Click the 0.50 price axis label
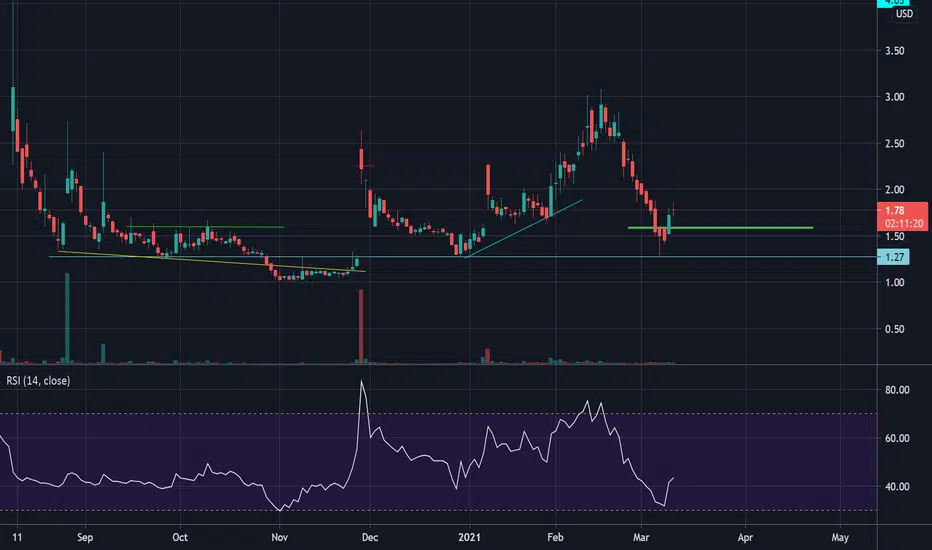Image resolution: width=932 pixels, height=550 pixels. [895, 329]
